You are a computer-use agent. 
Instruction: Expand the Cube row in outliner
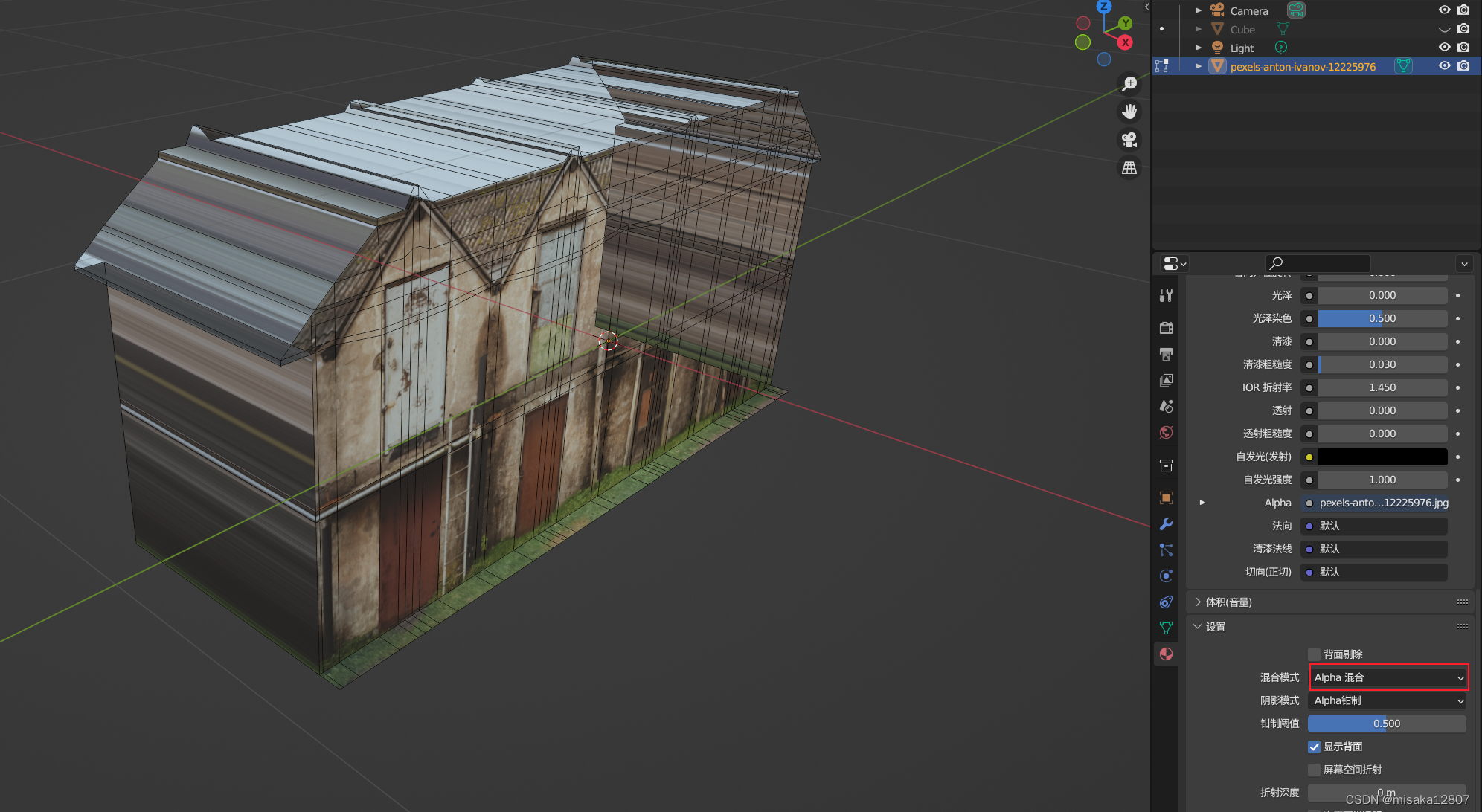click(x=1199, y=29)
